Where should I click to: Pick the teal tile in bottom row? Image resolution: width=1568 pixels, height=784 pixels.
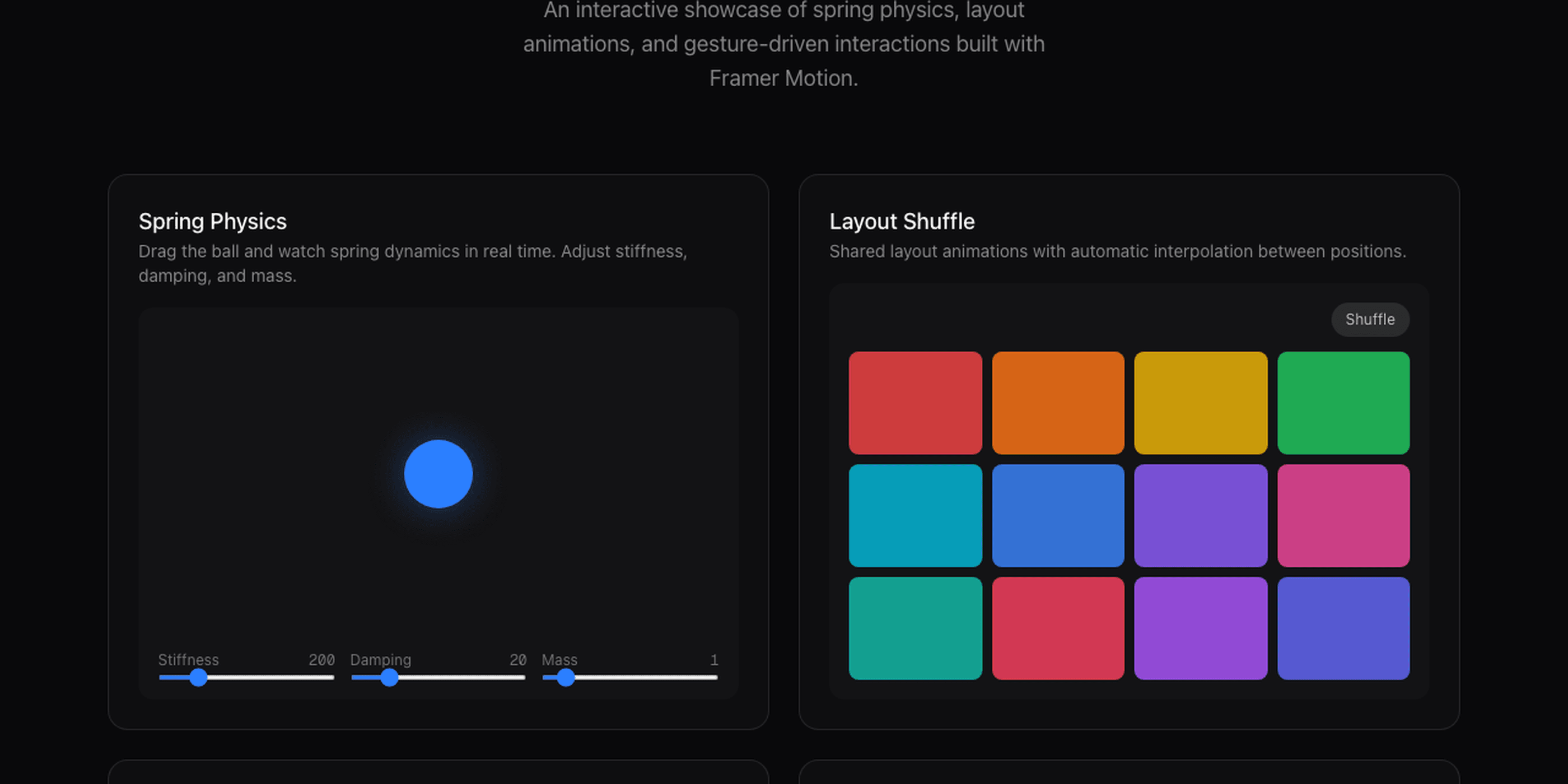click(915, 628)
